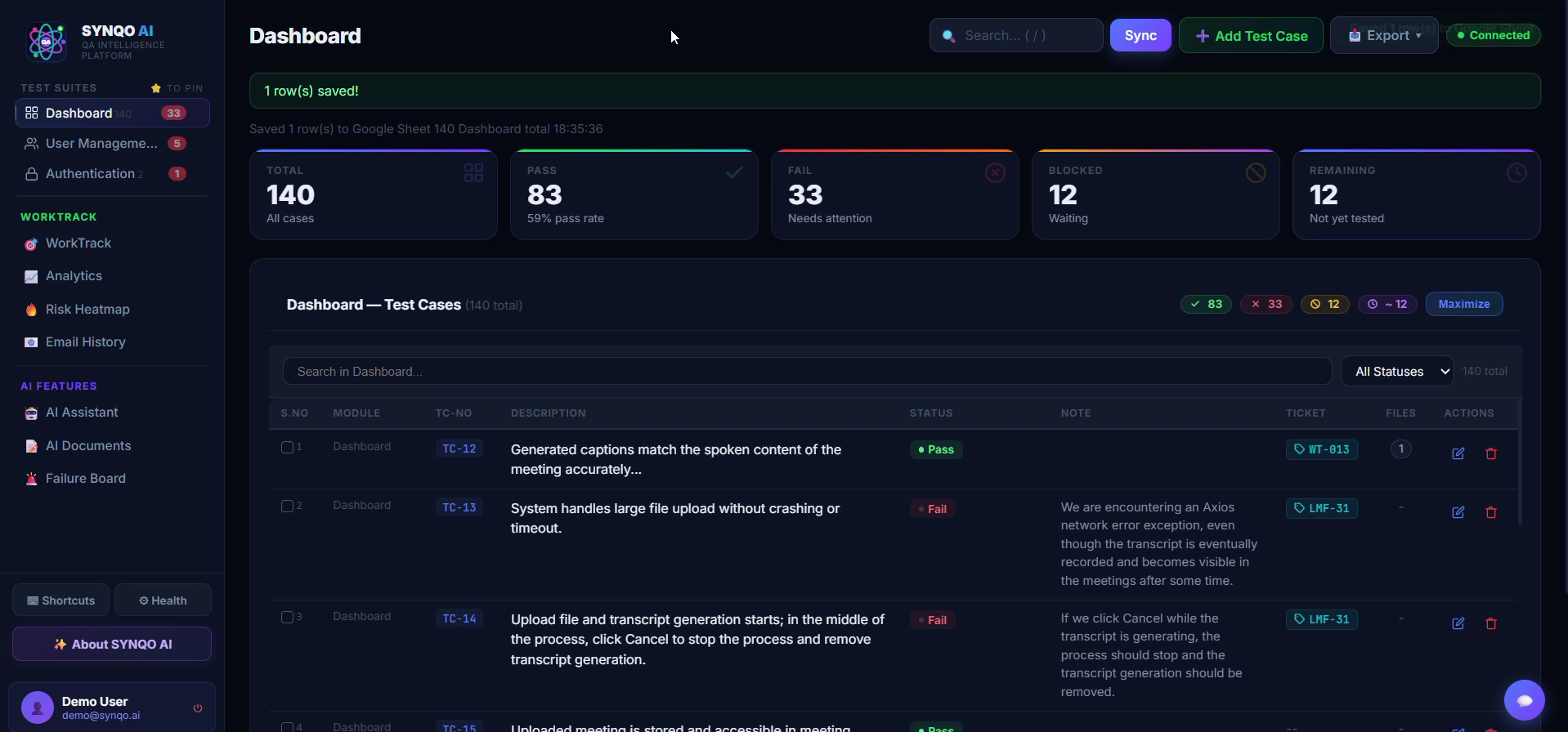1568x732 pixels.
Task: Select the checkbox for row 2
Action: 287,506
